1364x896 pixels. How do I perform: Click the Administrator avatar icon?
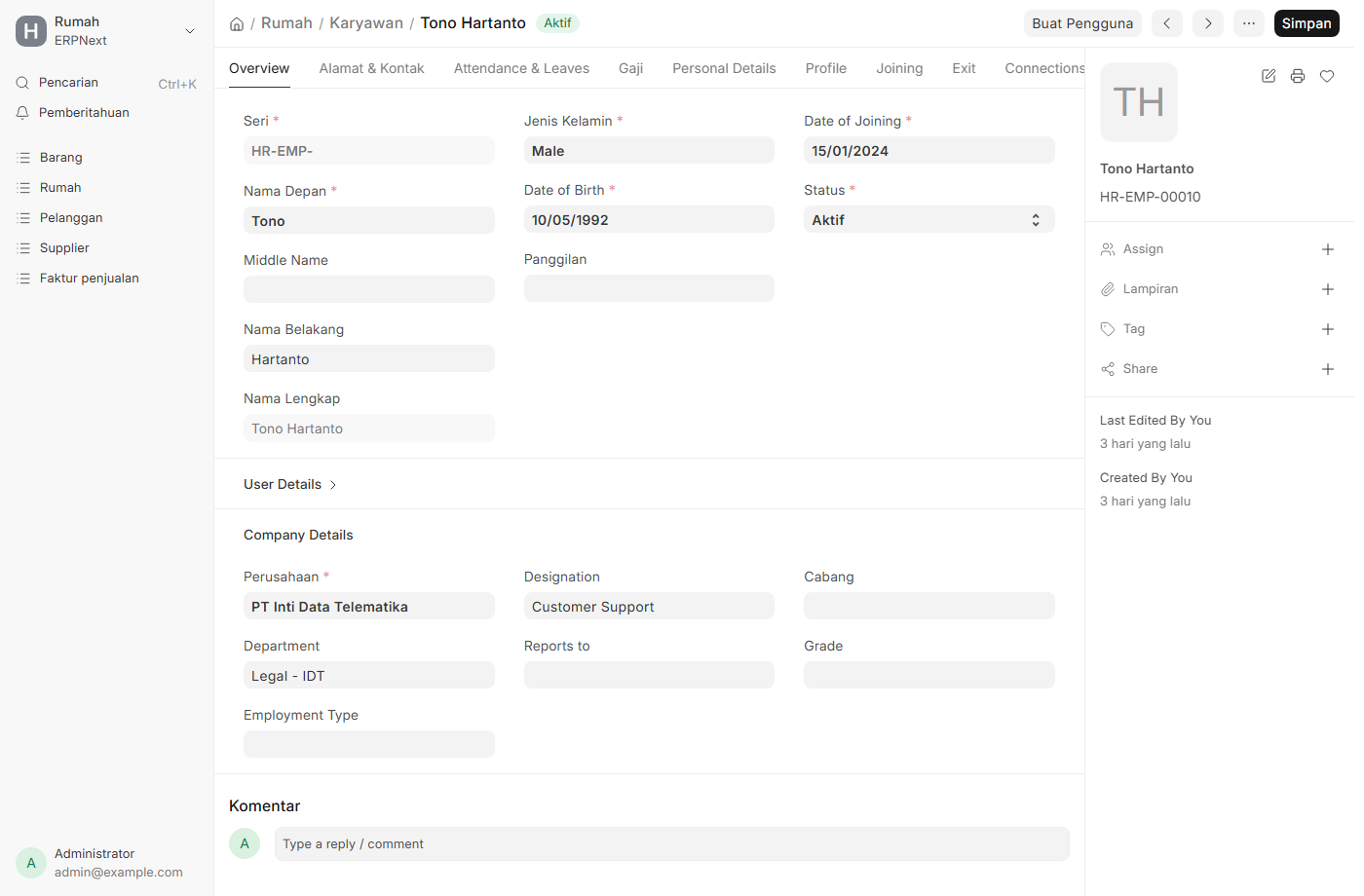pyautogui.click(x=31, y=863)
